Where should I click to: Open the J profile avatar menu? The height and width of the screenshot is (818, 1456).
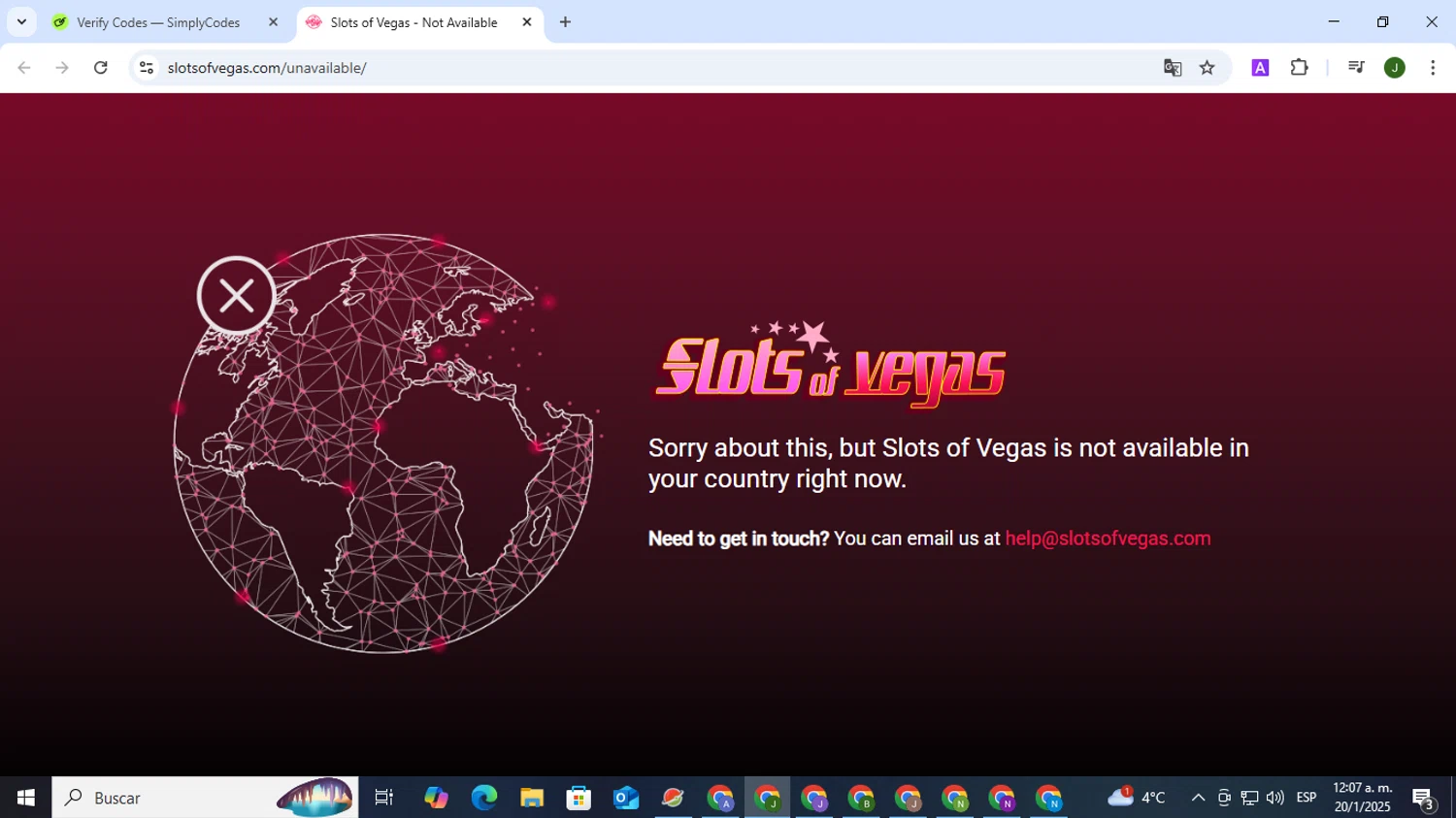(x=1395, y=68)
